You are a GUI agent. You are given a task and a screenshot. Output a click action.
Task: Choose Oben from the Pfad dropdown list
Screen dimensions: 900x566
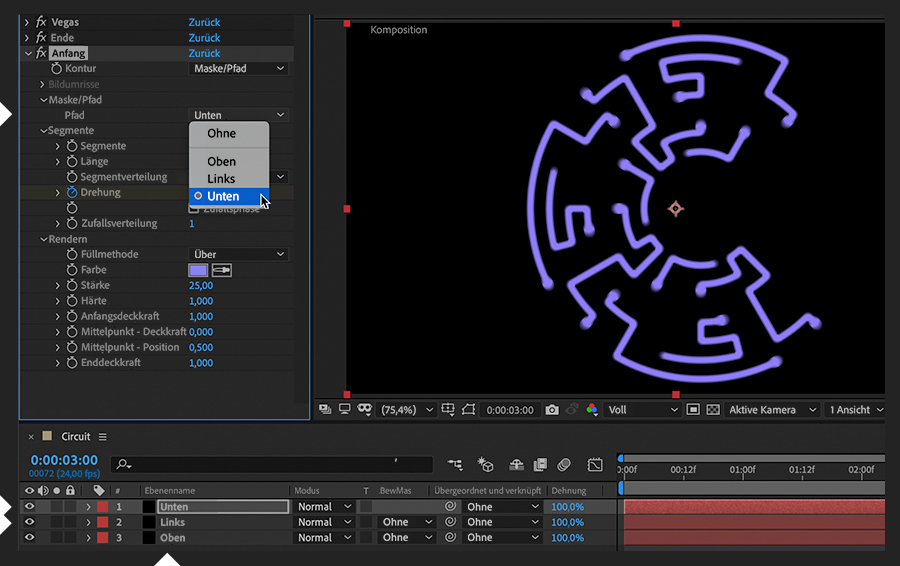[x=222, y=162]
